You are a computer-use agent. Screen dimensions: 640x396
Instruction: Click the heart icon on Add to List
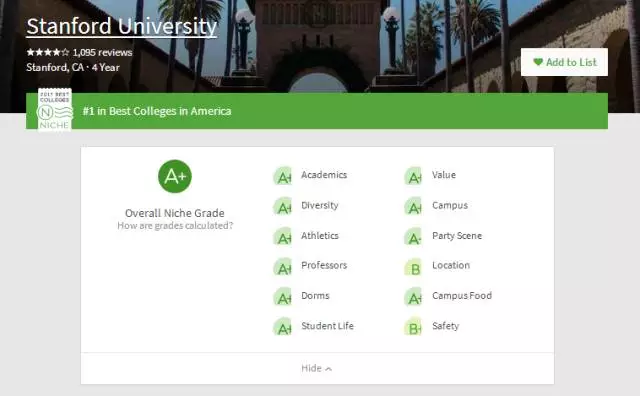pos(538,62)
